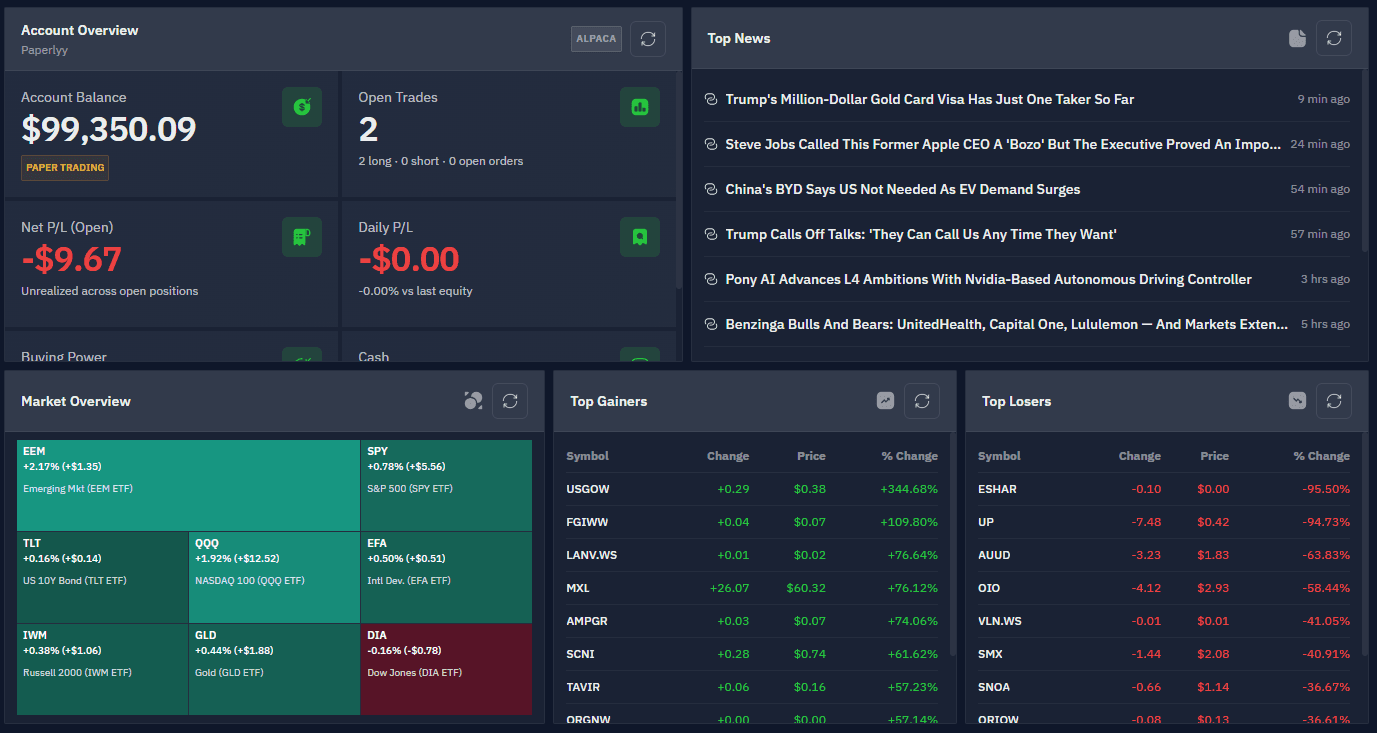This screenshot has width=1377, height=733.
Task: Click the -$9.67 Net P/L value
Action: [71, 259]
